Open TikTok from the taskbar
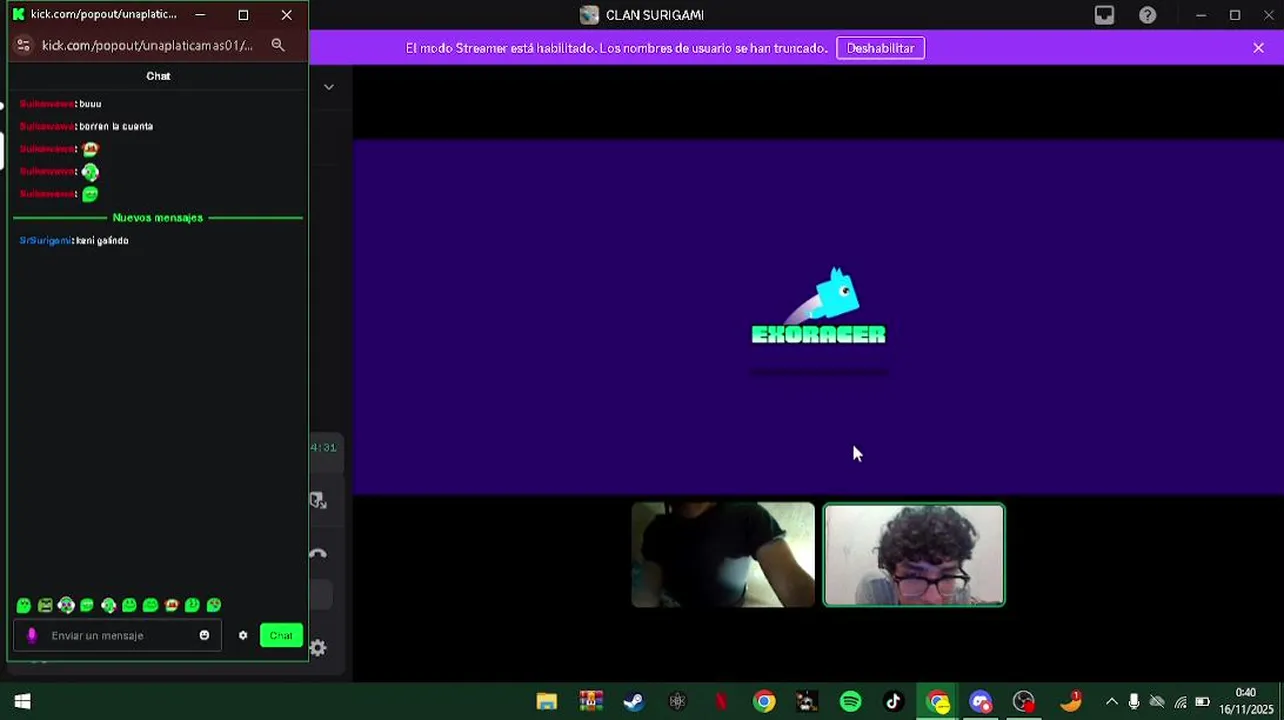The image size is (1284, 720). [x=893, y=701]
